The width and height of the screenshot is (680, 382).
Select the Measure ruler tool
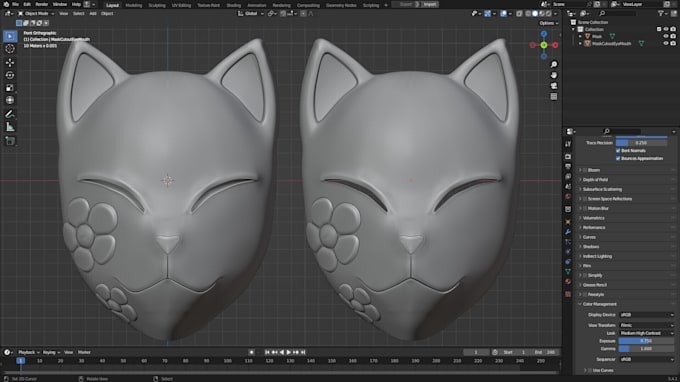[x=10, y=127]
